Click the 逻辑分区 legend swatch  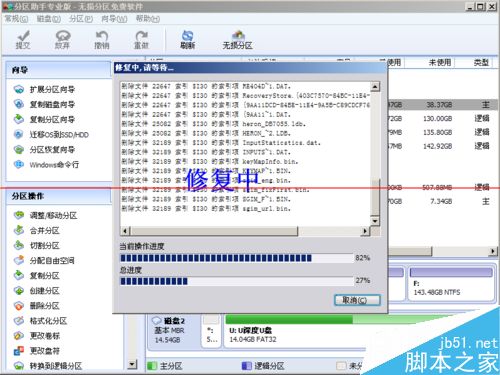[x=247, y=366]
